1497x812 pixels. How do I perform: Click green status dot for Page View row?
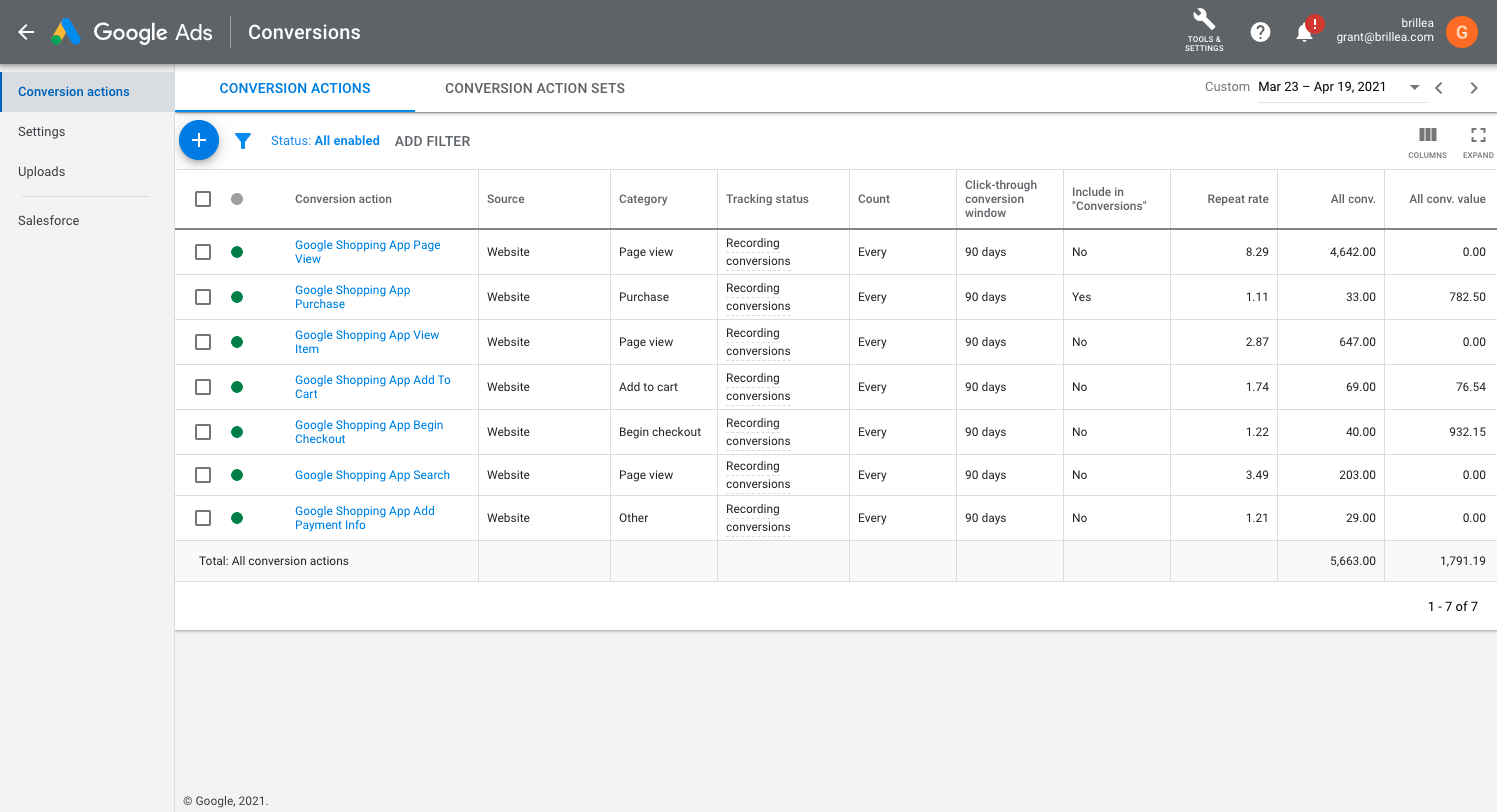[237, 252]
